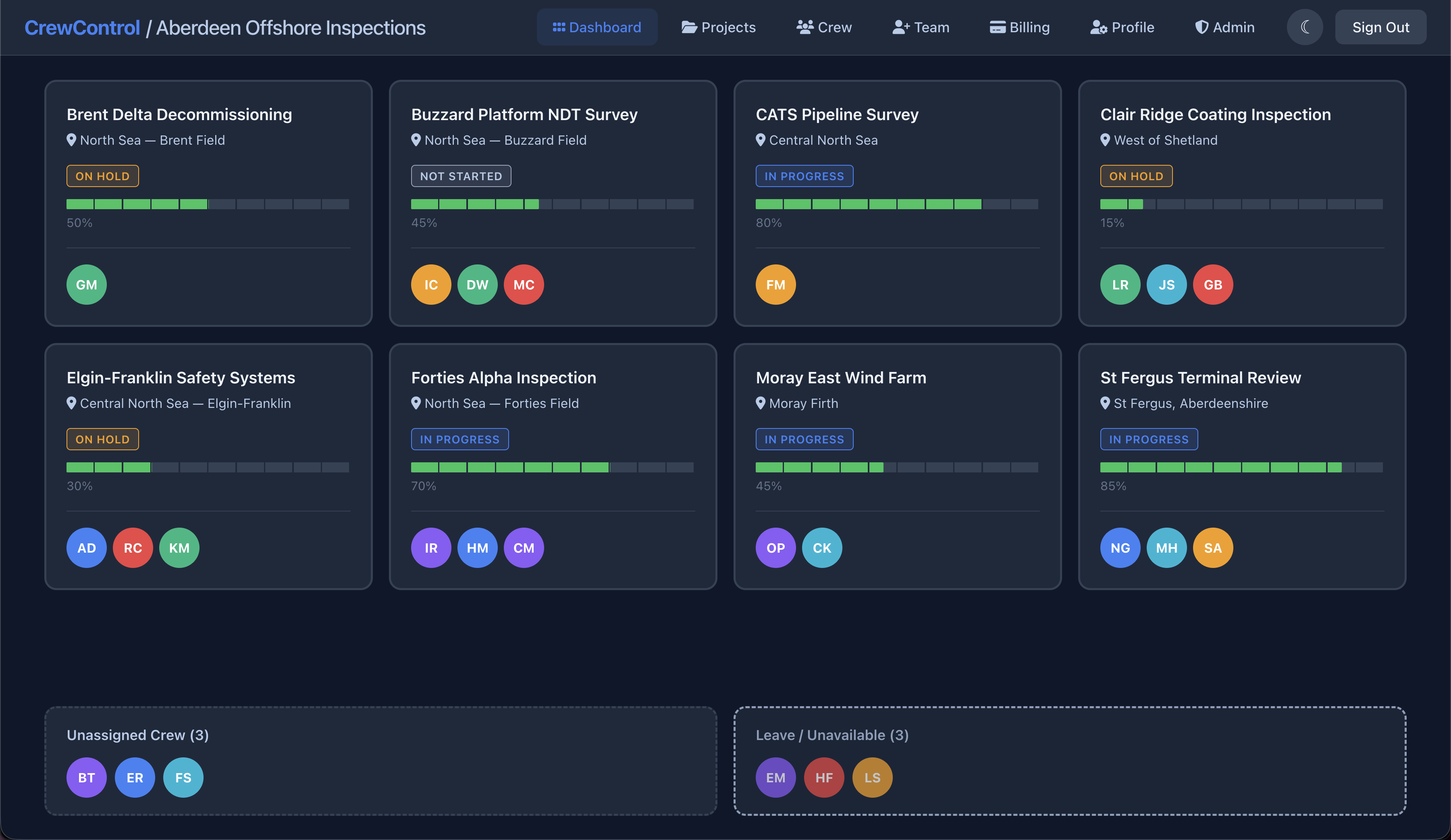Click the St Fergus, Aberdeenshire location text

point(1190,403)
